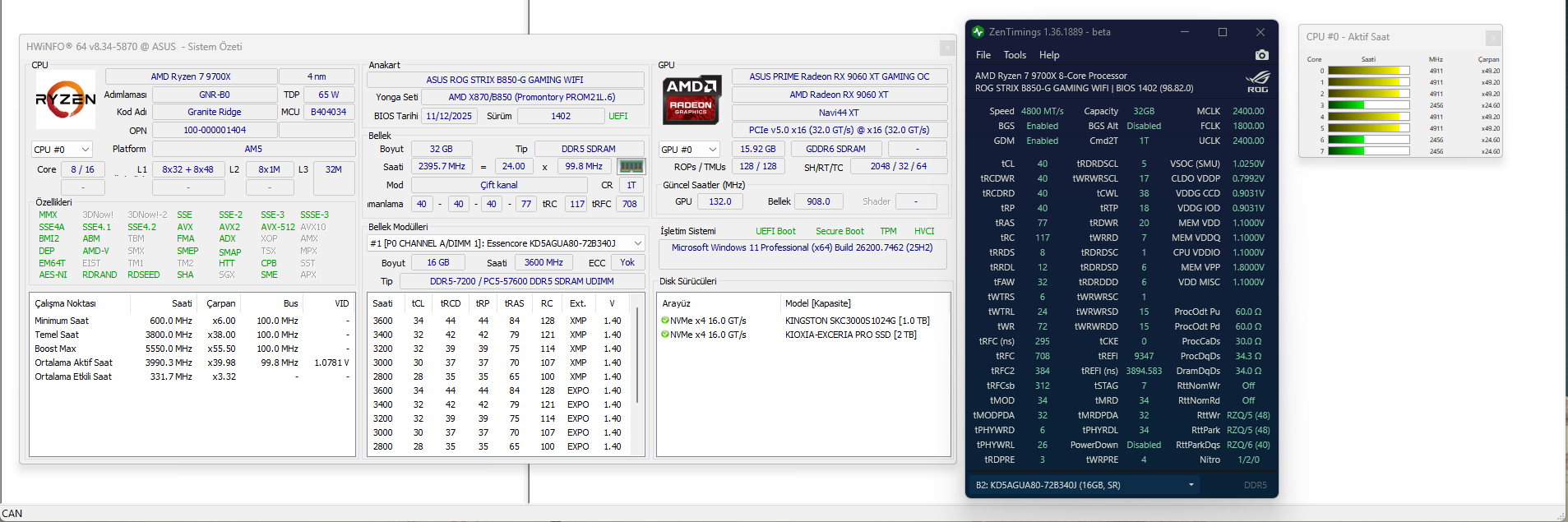1568x522 pixels.
Task: Close the HWiNFO Sistem Özeti window
Action: 947,48
